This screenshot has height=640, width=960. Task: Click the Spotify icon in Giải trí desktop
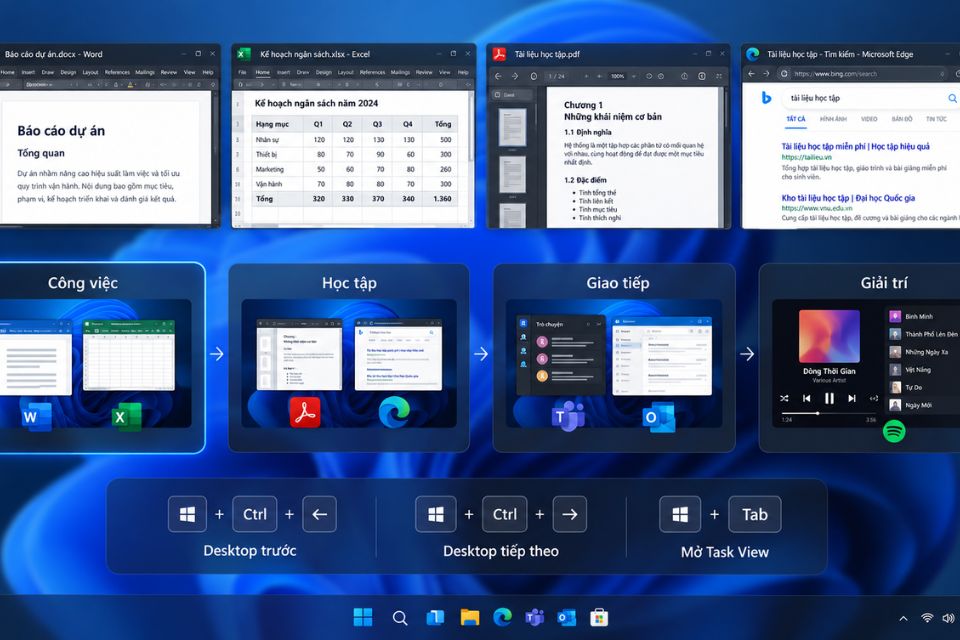[x=894, y=431]
